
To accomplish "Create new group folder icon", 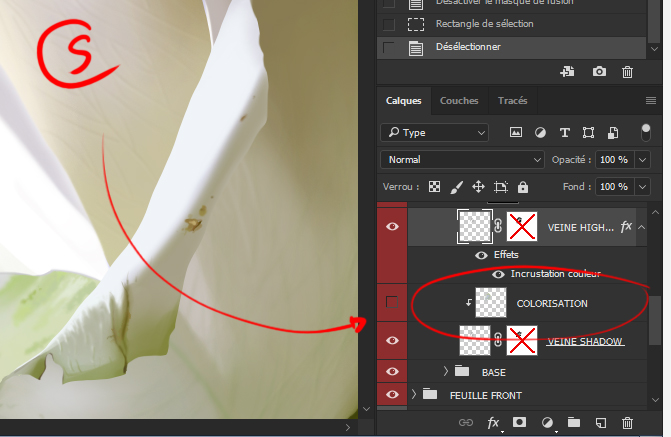I will point(574,424).
